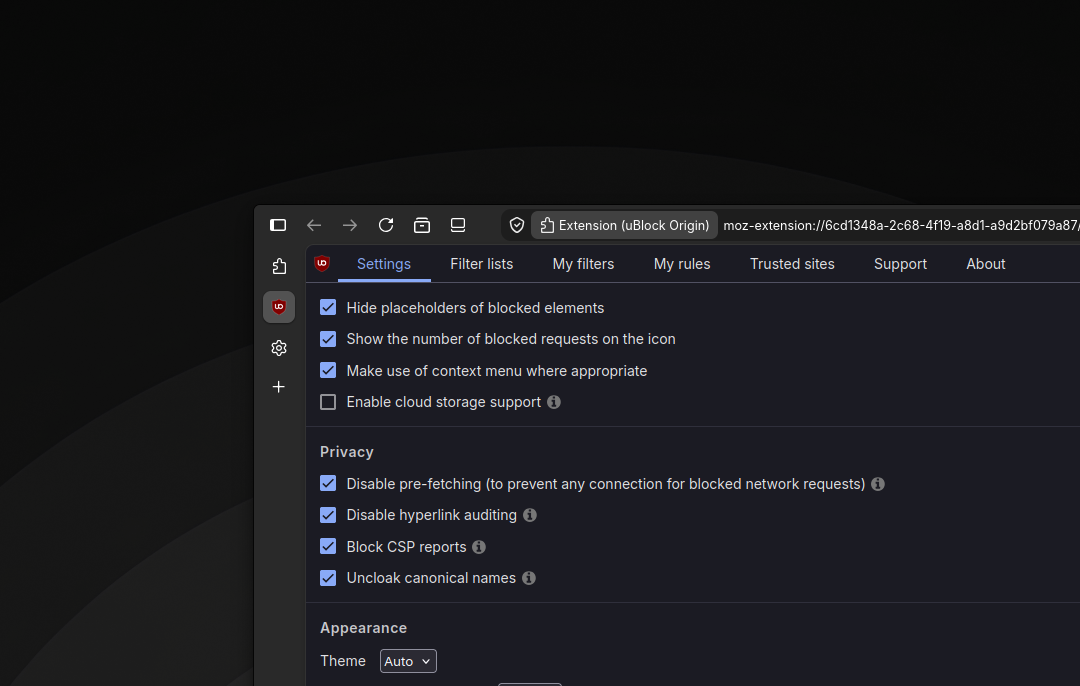Open the tracking protection shield icon
Screen dimensions: 1080x686
tap(517, 225)
